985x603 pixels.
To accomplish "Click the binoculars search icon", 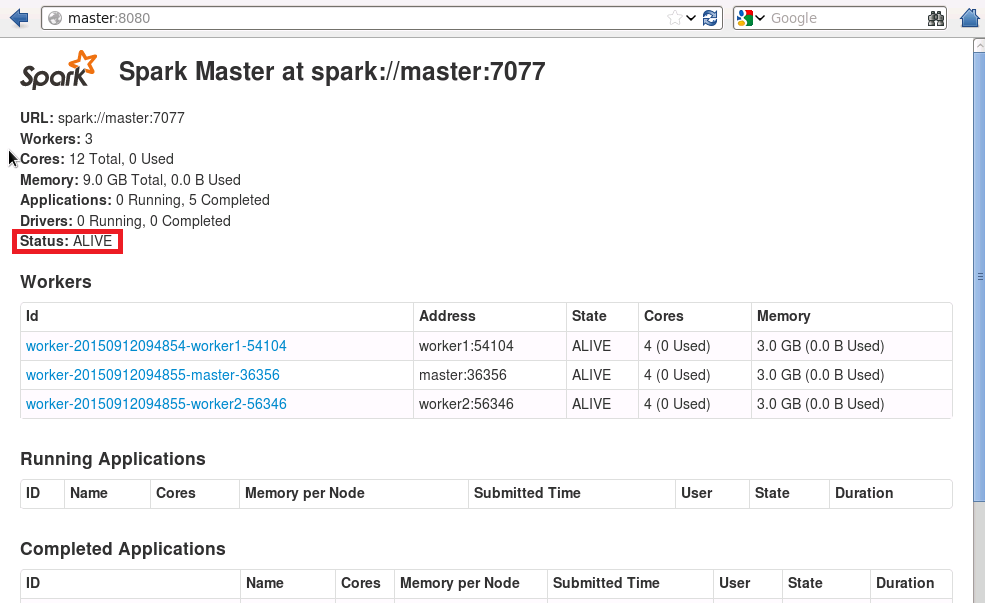I will 935,18.
